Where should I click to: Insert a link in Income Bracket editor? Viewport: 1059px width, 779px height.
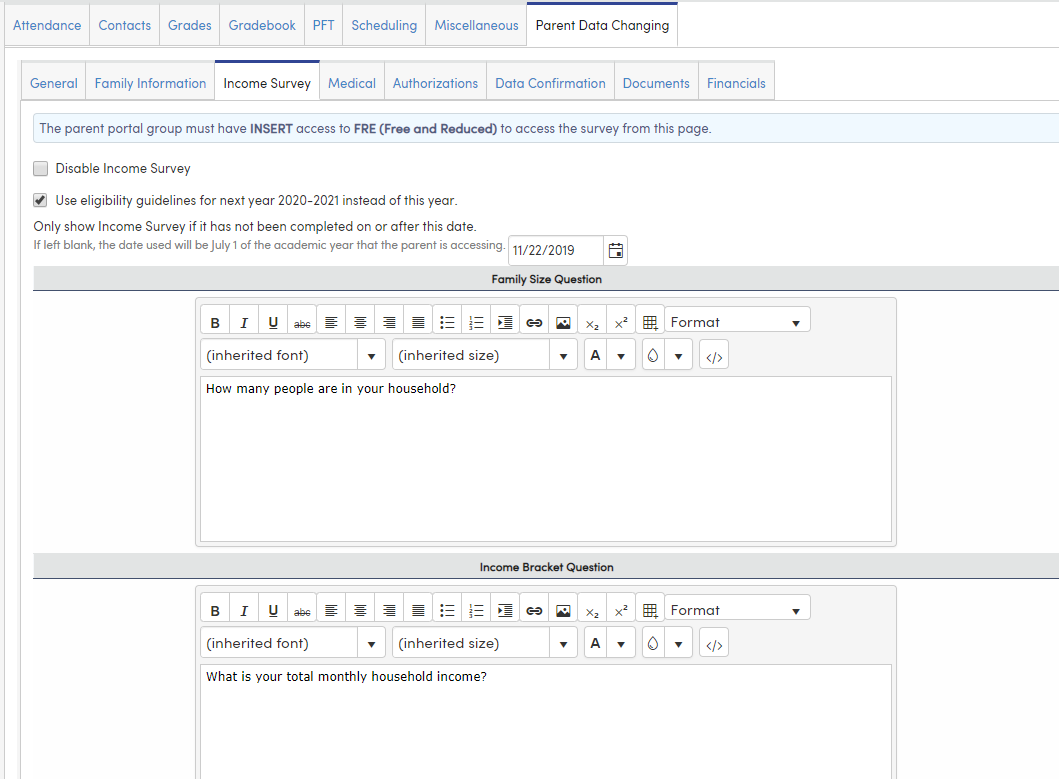point(533,608)
